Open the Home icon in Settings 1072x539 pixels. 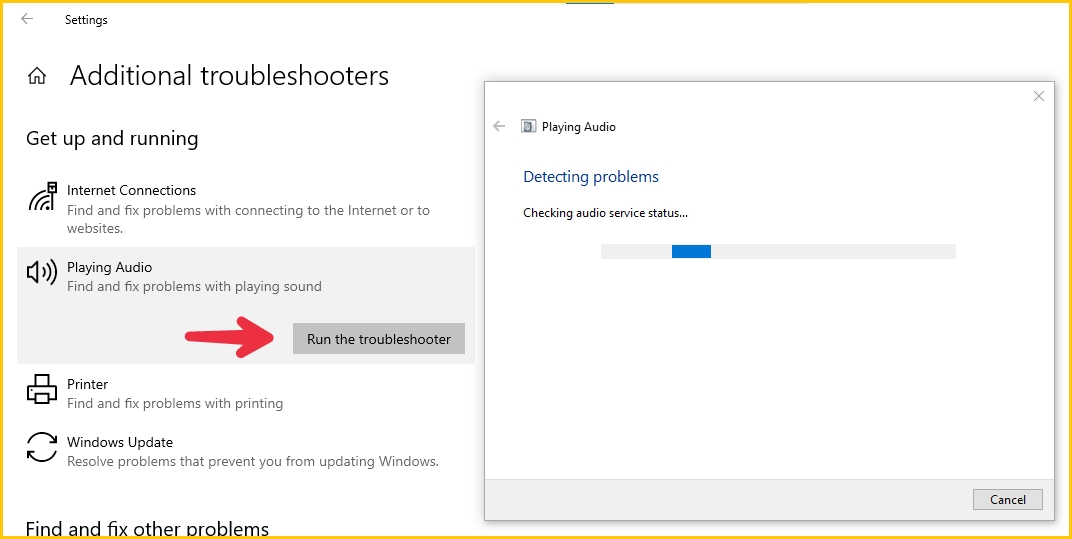(37, 76)
